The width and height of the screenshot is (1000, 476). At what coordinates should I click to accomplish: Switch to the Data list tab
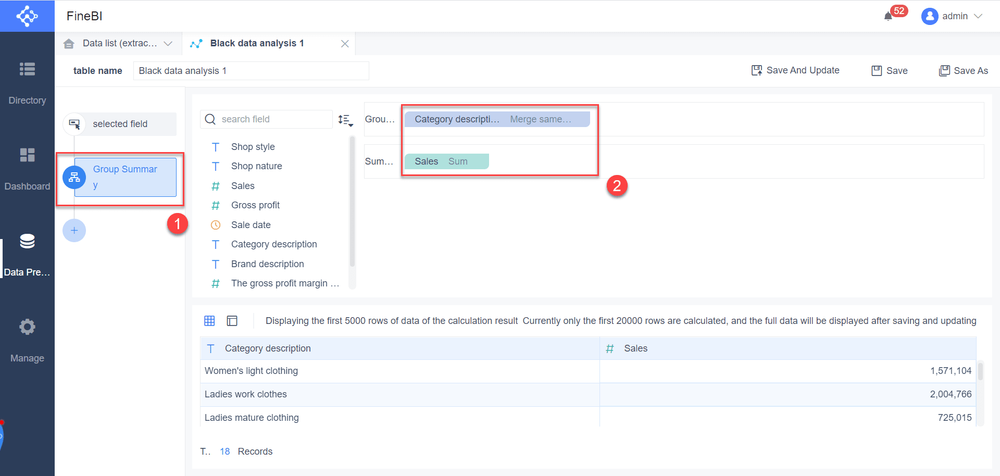pyautogui.click(x=113, y=44)
